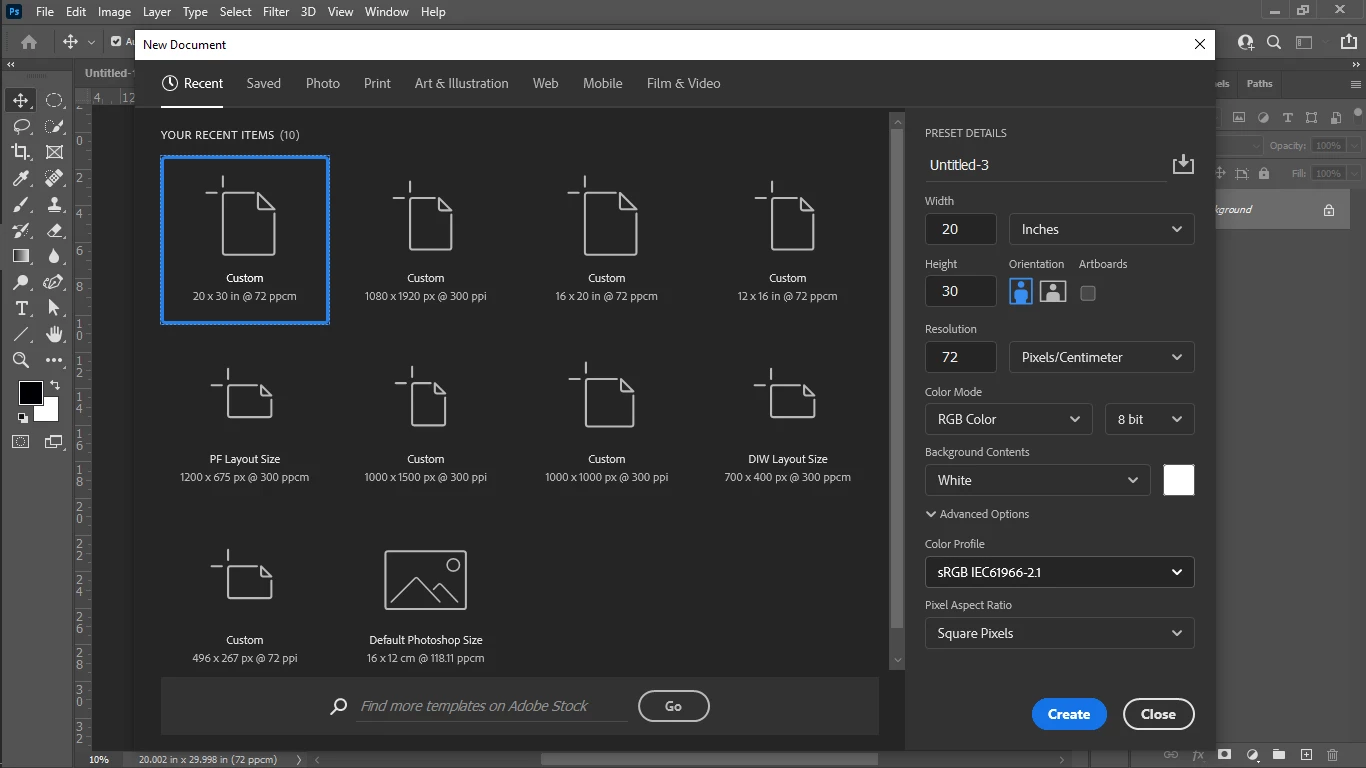
Task: Click the search magnifier in Adobe Stock field
Action: (339, 706)
